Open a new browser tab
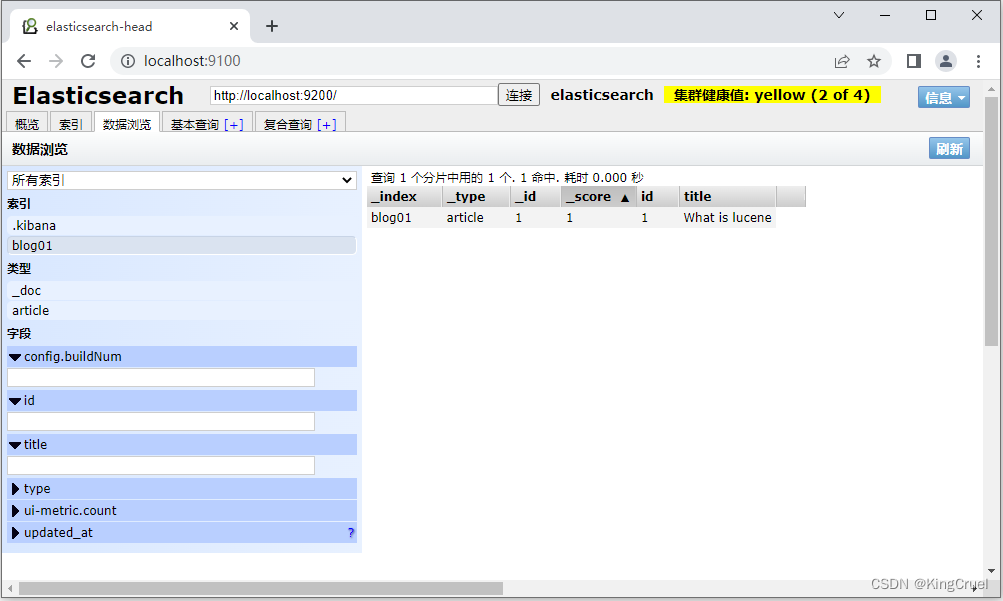This screenshot has height=601, width=1003. click(x=272, y=26)
